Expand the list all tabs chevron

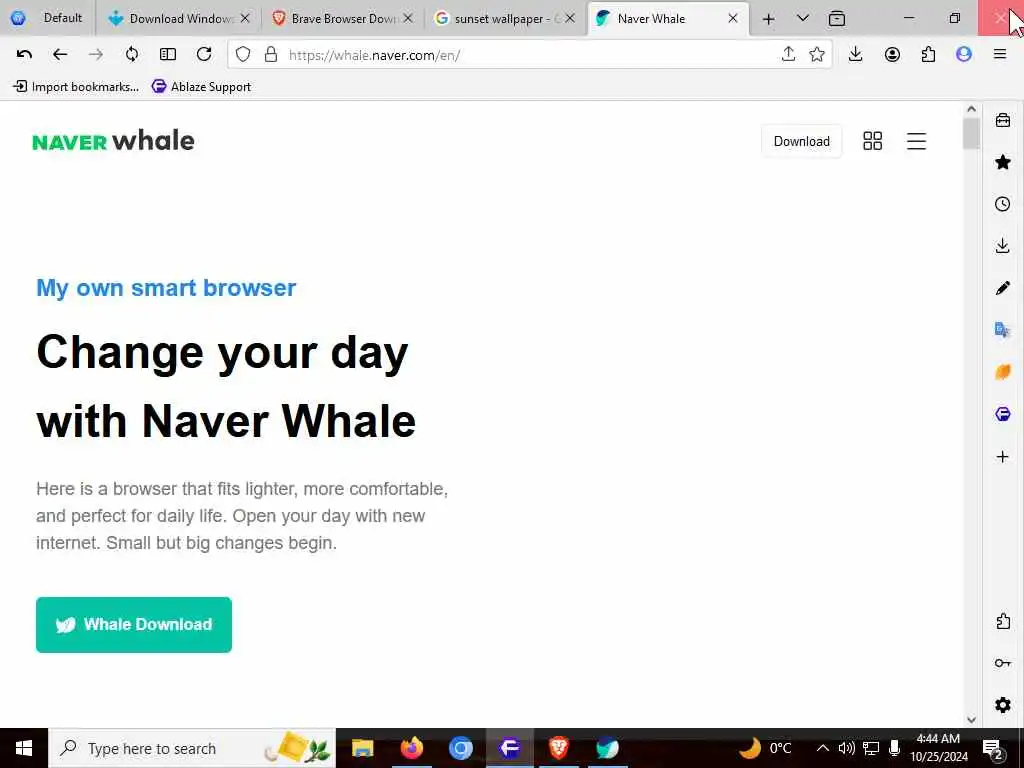point(803,18)
